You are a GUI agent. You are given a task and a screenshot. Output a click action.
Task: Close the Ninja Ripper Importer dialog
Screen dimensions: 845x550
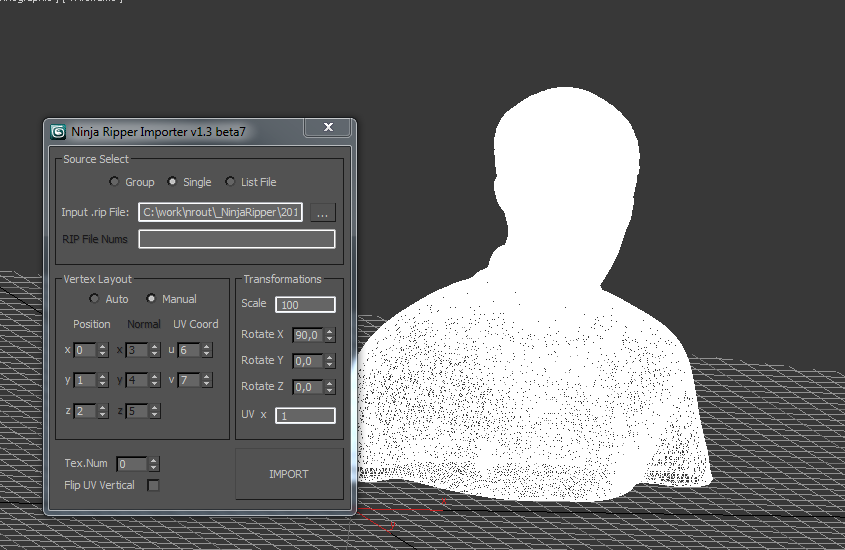tap(326, 128)
